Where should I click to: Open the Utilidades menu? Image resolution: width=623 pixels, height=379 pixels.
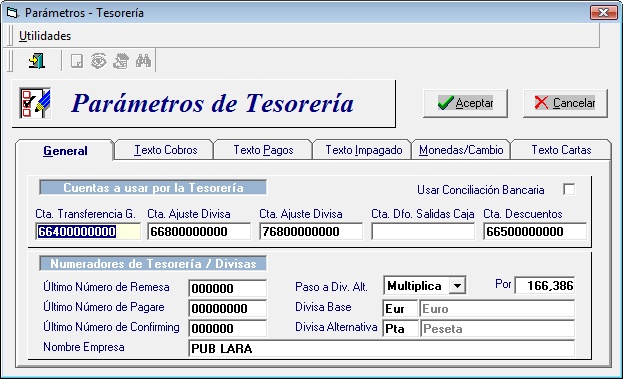(x=45, y=36)
